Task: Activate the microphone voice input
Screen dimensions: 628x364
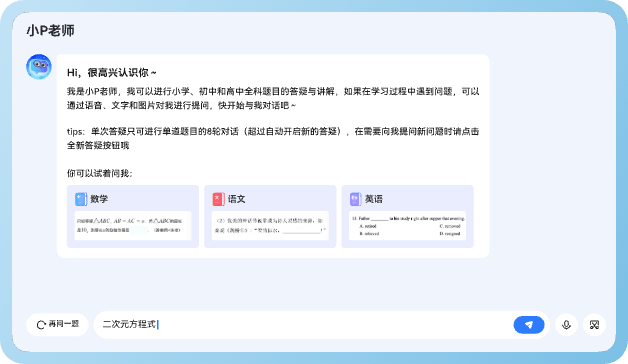Action: (566, 325)
